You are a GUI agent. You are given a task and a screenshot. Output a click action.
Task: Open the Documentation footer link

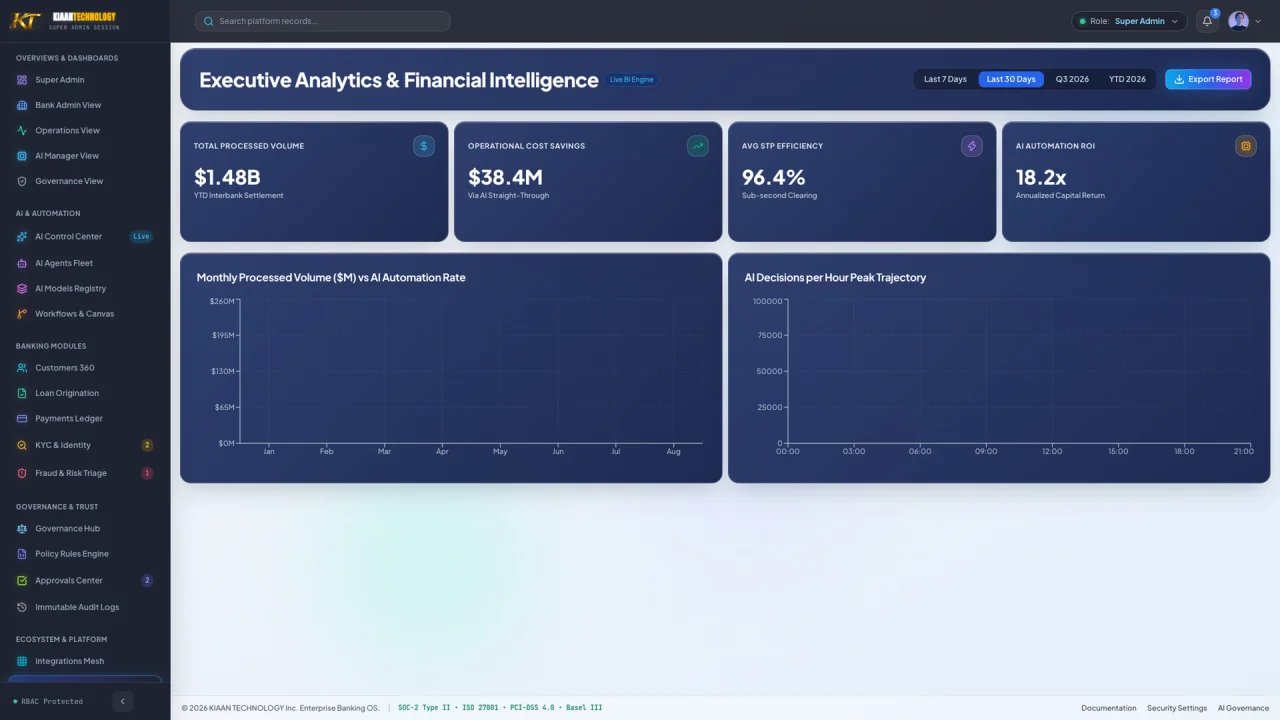(1109, 708)
